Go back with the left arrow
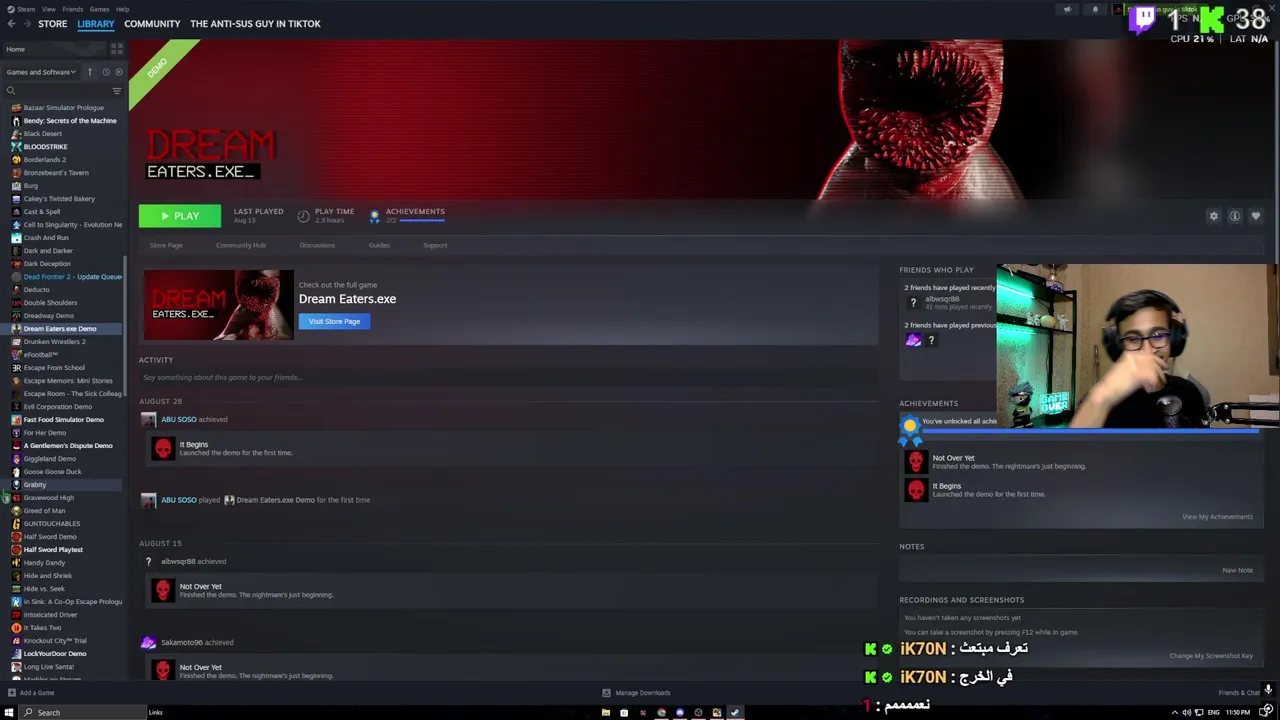The width and height of the screenshot is (1280, 720). click(x=11, y=24)
